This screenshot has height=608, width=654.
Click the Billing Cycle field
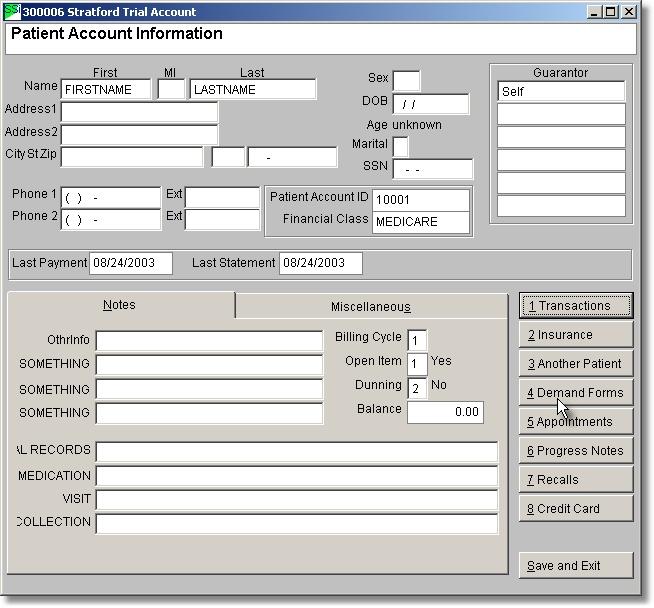click(417, 340)
